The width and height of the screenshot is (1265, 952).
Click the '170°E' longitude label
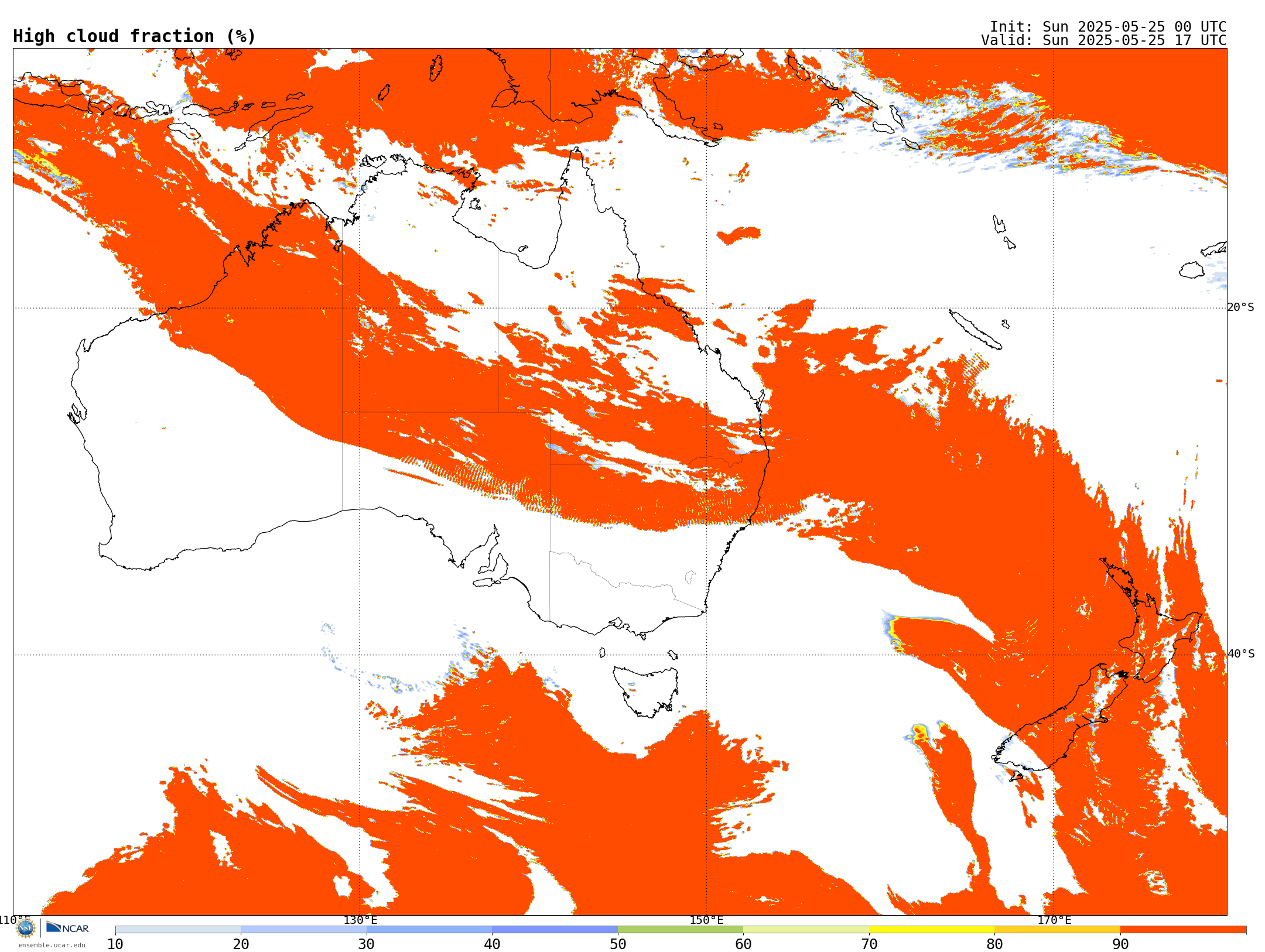[1054, 920]
